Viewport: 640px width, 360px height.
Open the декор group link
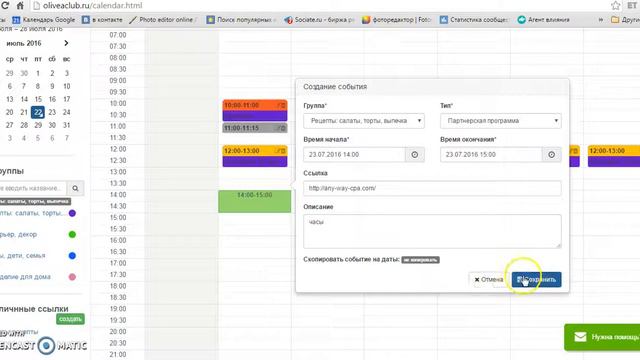(18, 234)
